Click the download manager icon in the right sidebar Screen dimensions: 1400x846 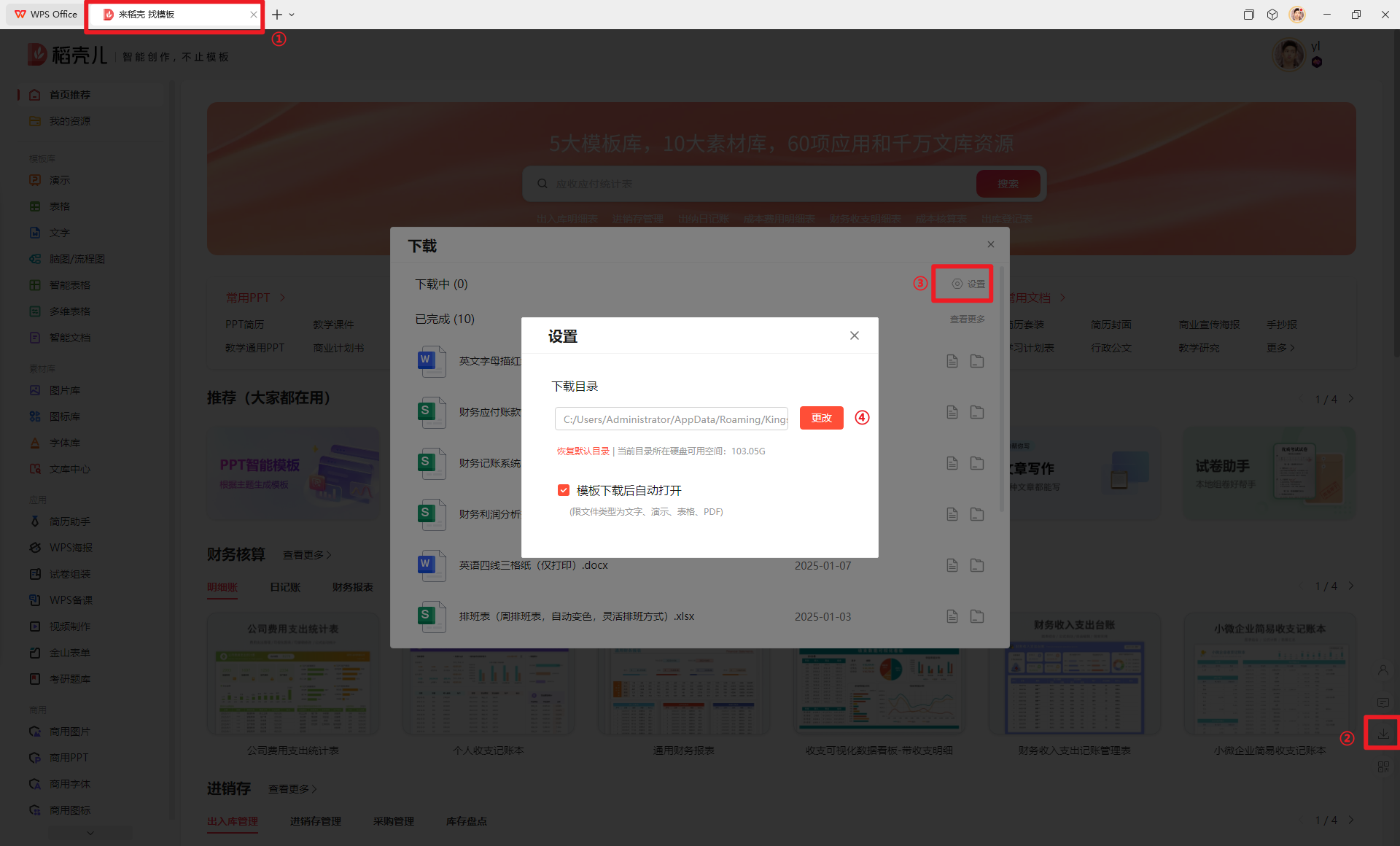[x=1382, y=733]
